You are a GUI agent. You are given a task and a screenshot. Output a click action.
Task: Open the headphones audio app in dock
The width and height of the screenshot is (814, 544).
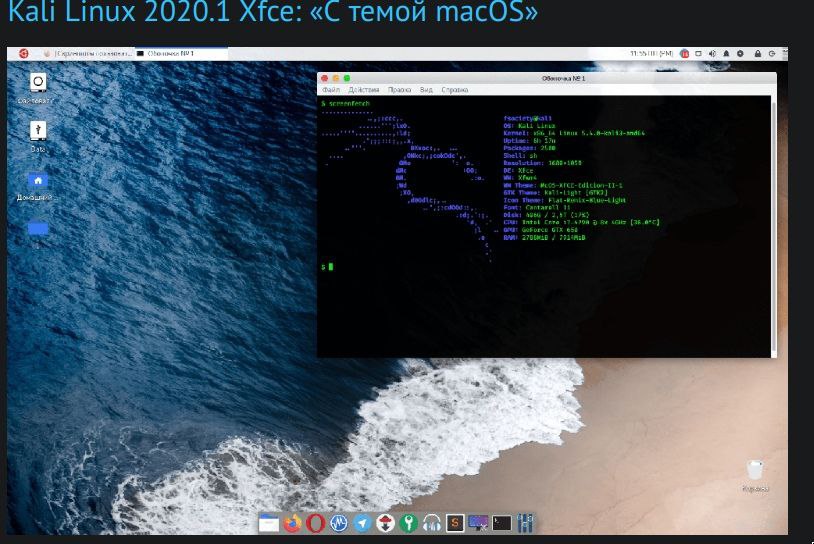(x=432, y=523)
